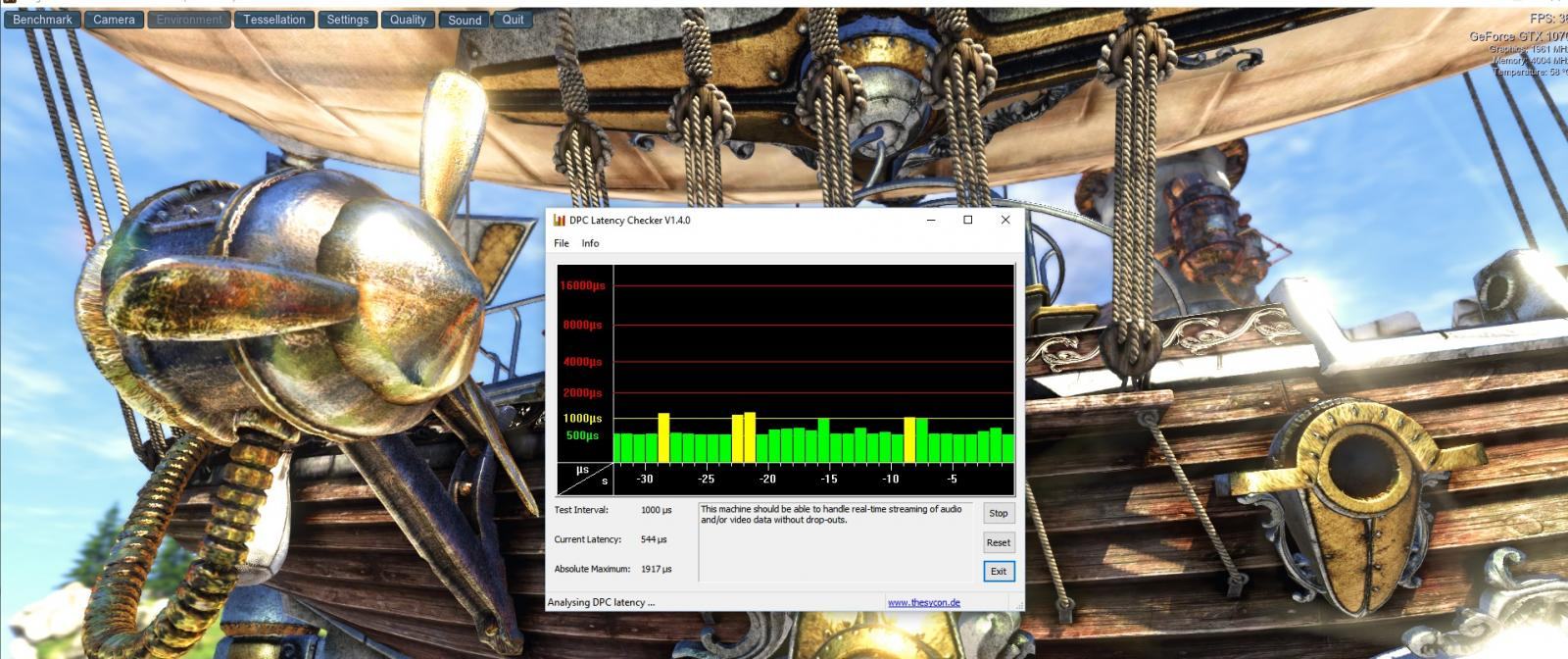
Task: Click the streaming assessment message text box
Action: point(837,541)
